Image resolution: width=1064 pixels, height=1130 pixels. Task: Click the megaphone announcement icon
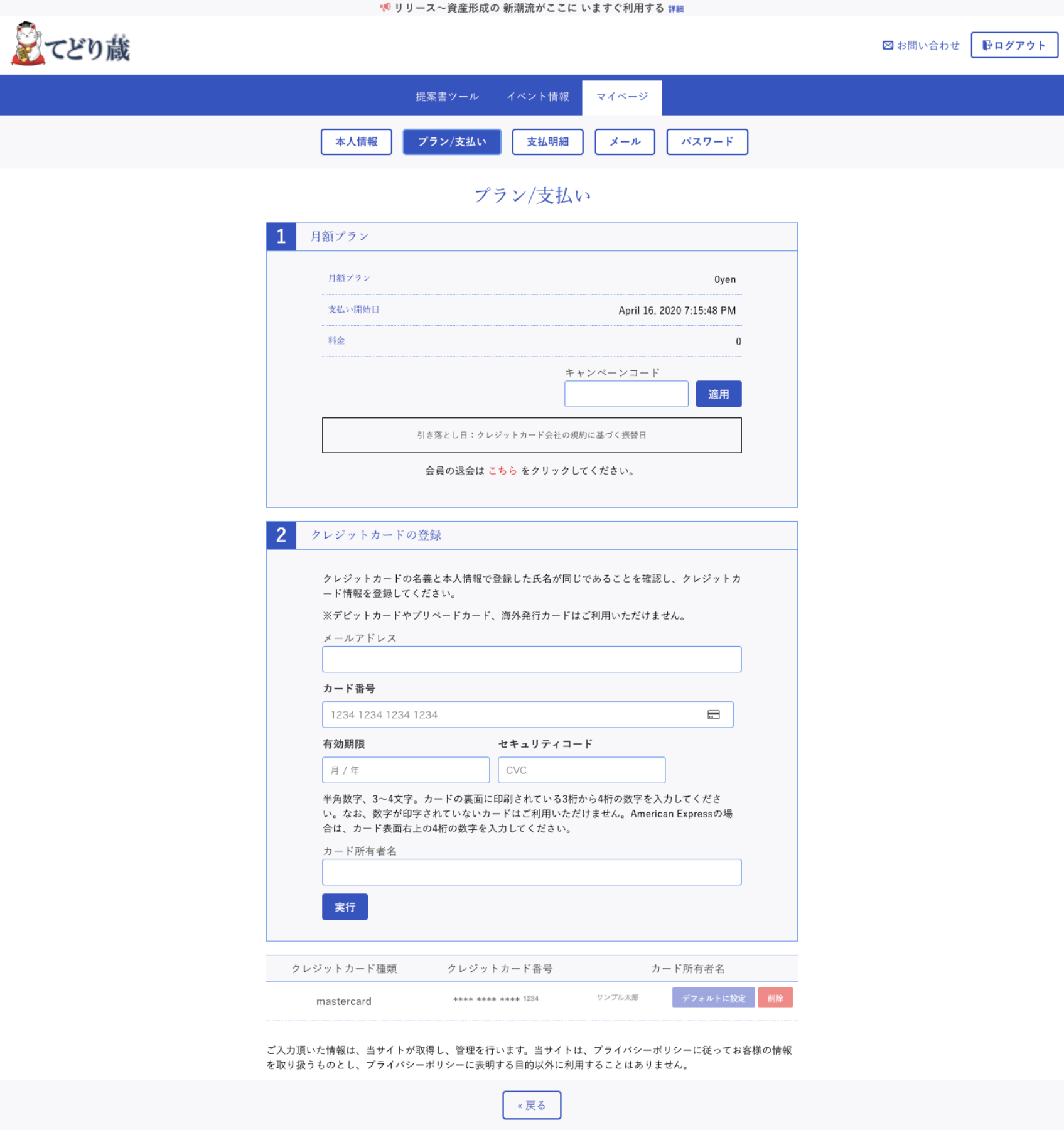(385, 8)
